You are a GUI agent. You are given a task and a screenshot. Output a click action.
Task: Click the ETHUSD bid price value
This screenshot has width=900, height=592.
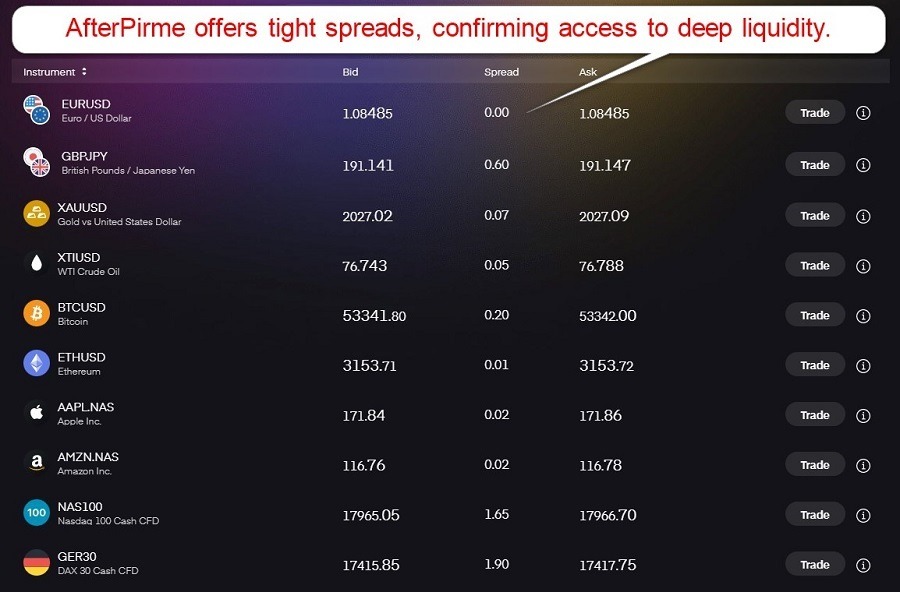[370, 364]
